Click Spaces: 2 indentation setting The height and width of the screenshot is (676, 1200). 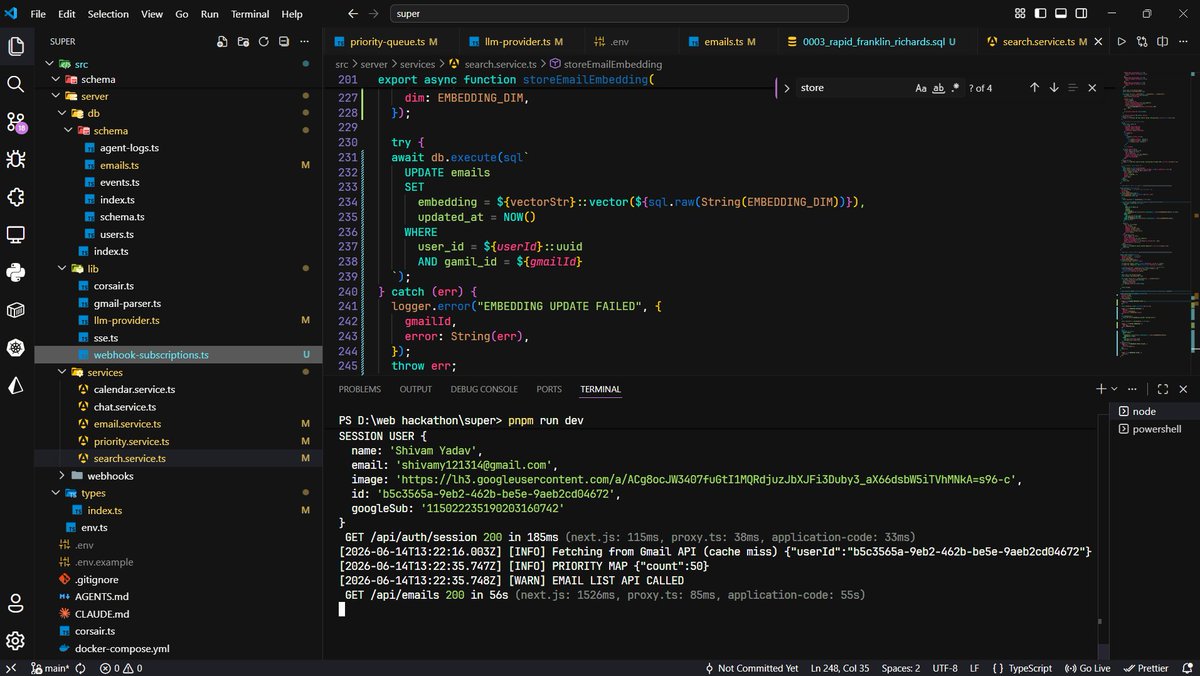tap(901, 668)
